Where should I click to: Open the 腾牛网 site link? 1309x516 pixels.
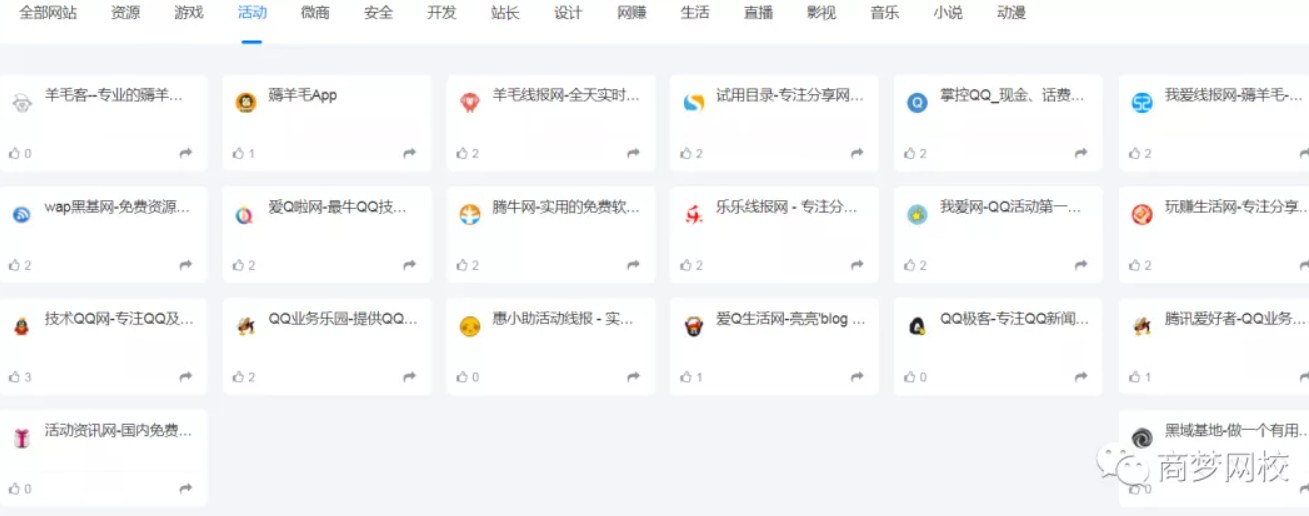pyautogui.click(x=566, y=208)
